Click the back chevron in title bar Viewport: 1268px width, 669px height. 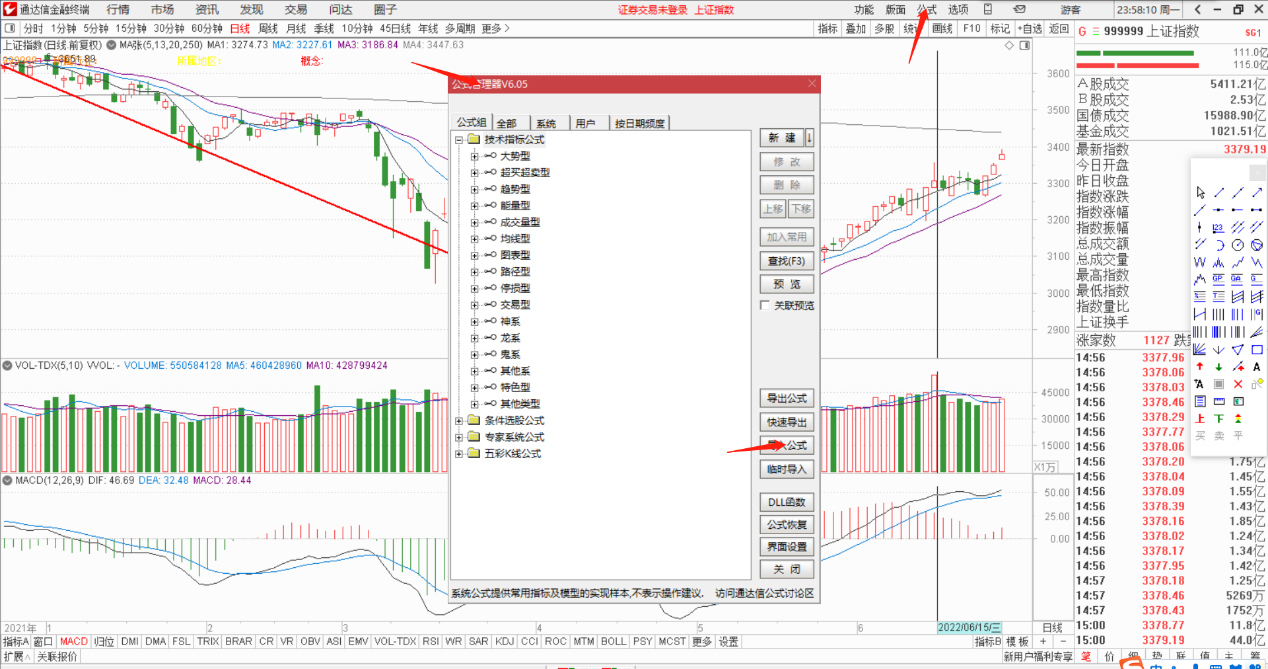1197,10
